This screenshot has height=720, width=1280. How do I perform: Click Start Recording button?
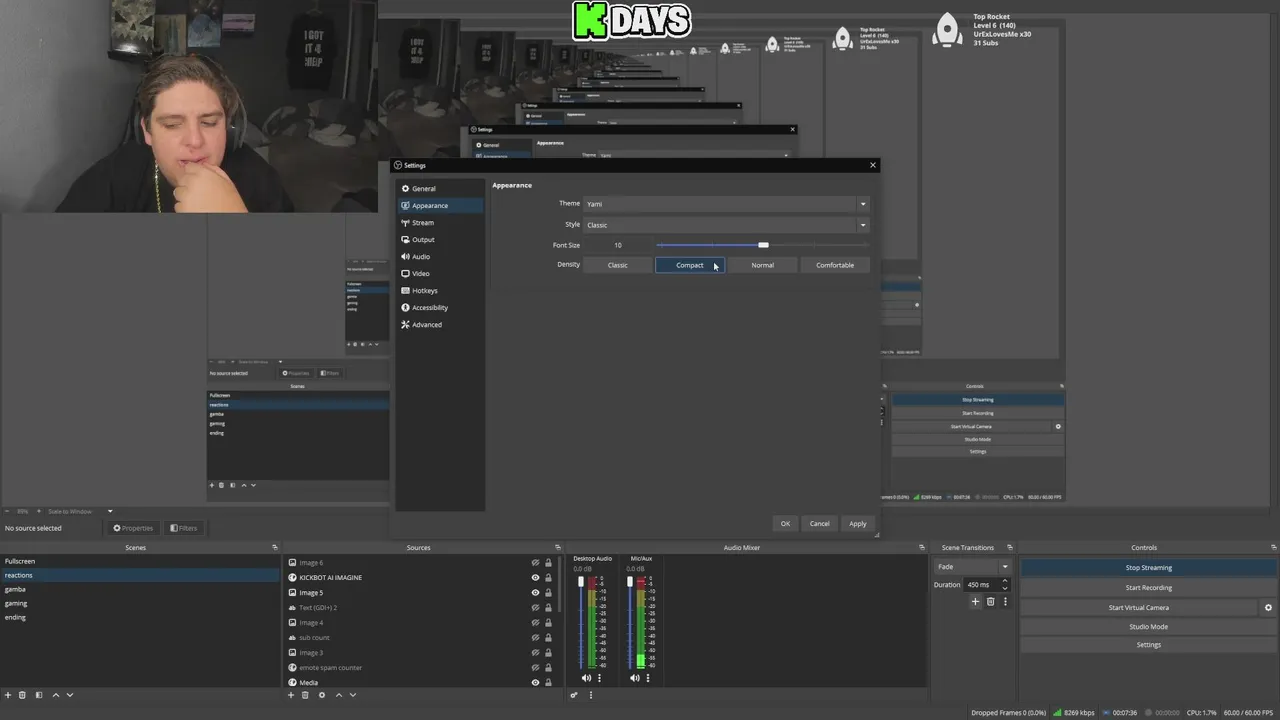(1148, 587)
